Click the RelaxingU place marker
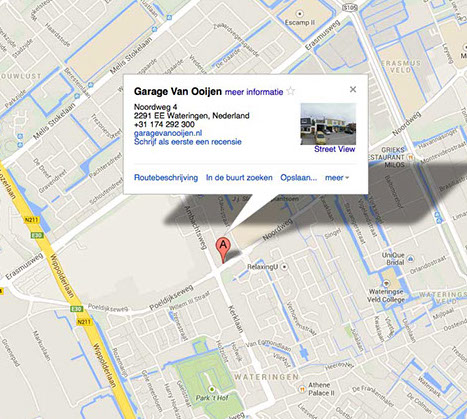The width and height of the screenshot is (467, 419). coord(284,267)
